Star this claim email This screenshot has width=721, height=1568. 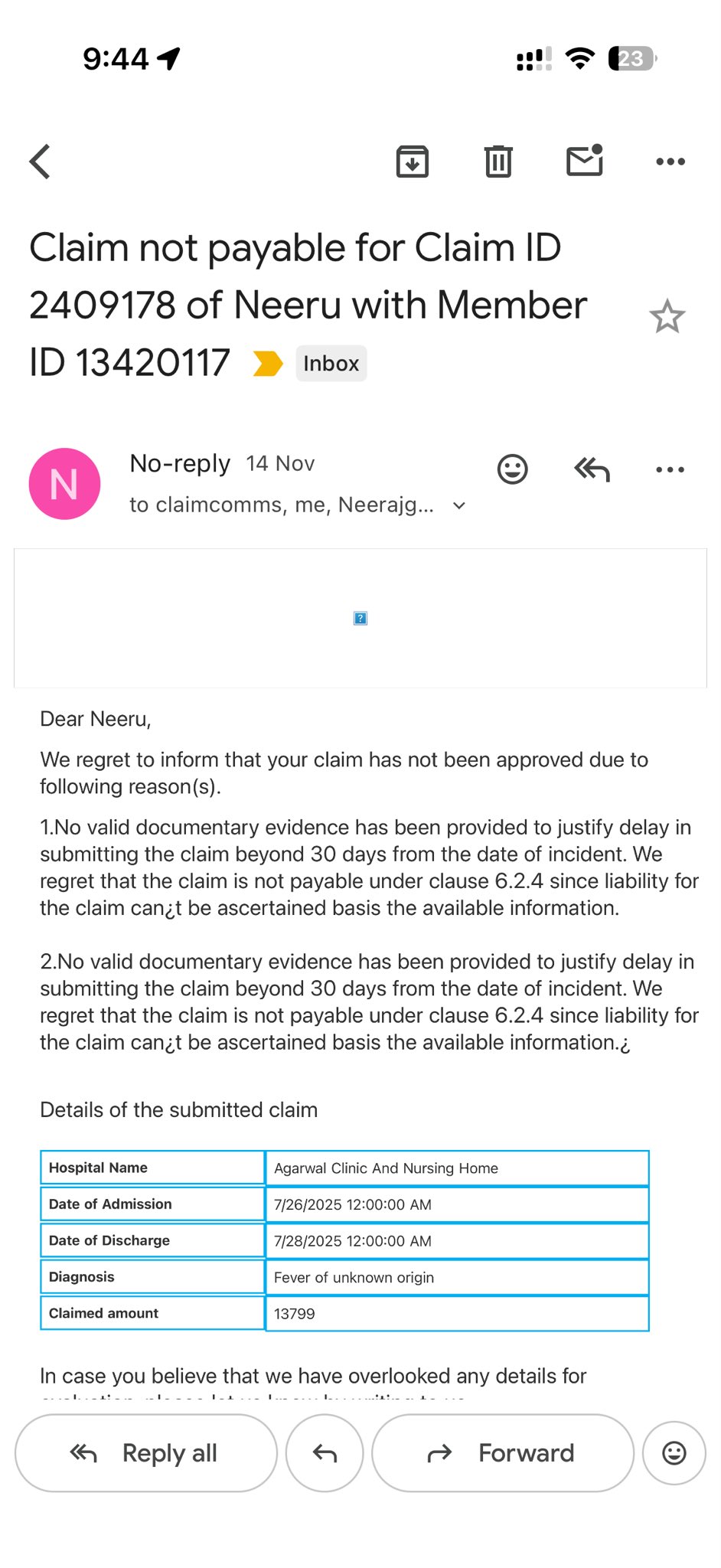click(x=667, y=316)
